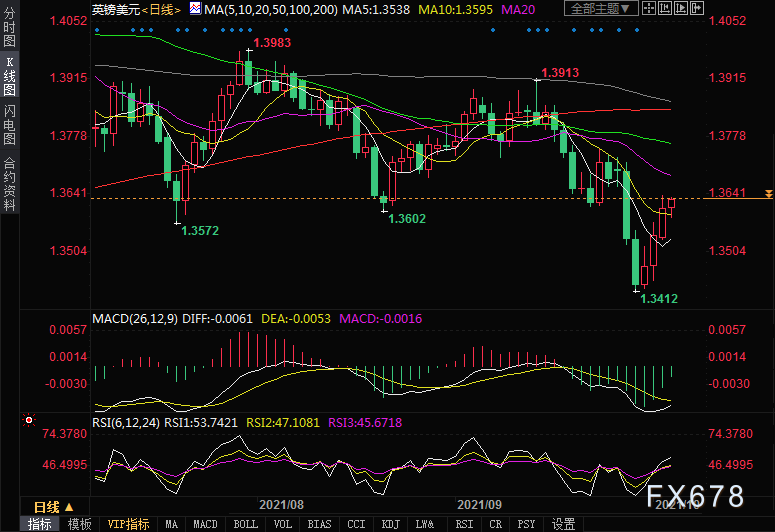
Task: Click the RSI(6,12,24) indicator label
Action: click(x=126, y=423)
